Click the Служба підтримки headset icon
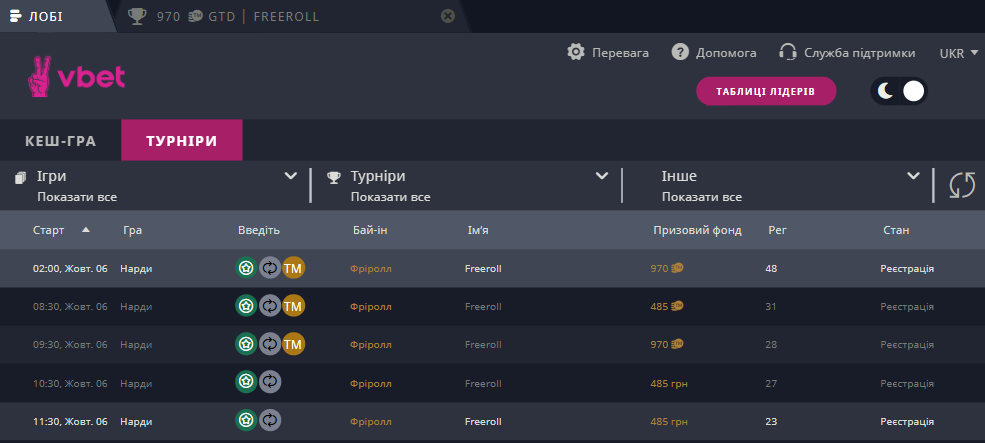This screenshot has width=985, height=443. [787, 52]
